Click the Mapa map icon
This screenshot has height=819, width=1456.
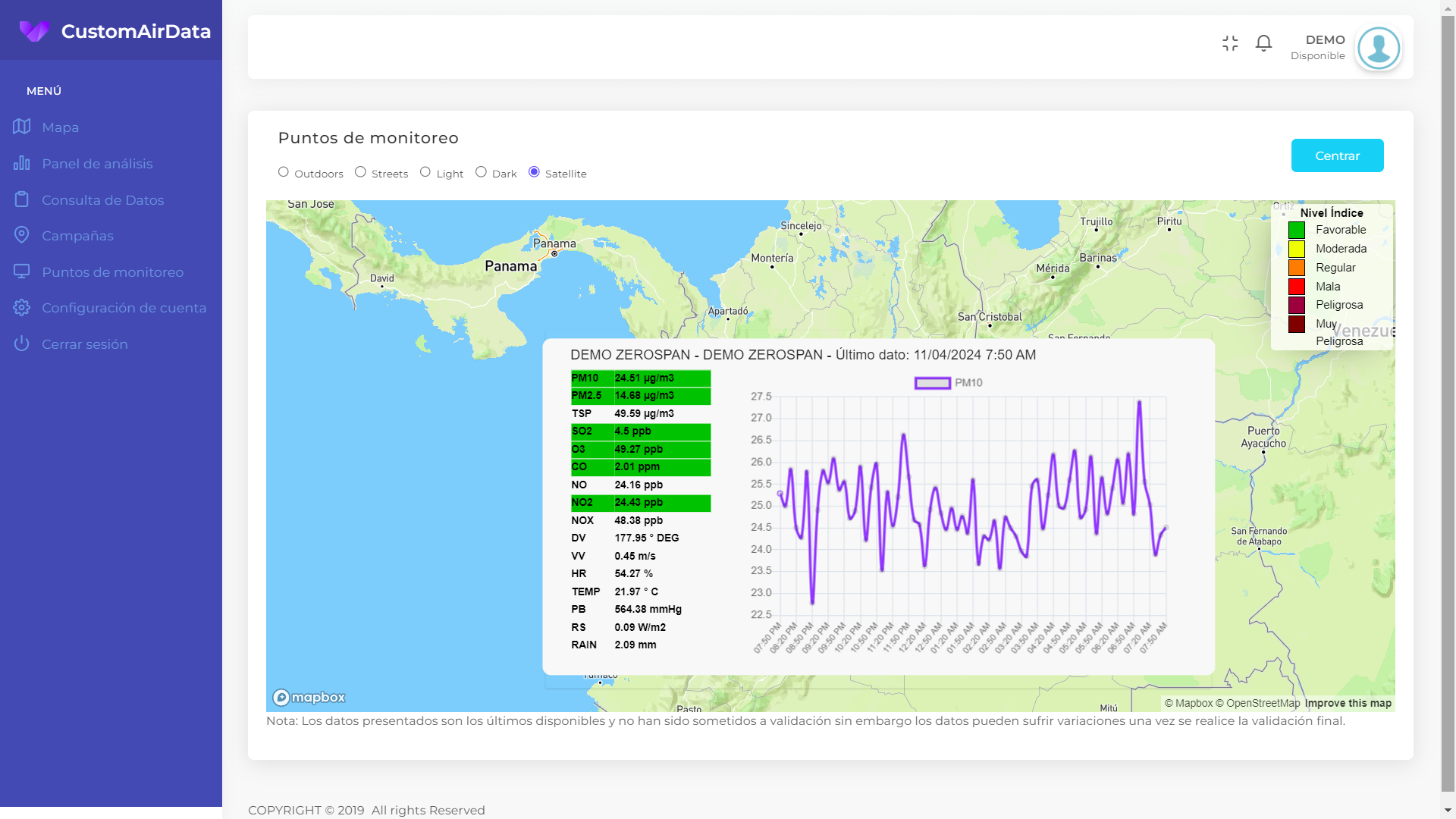coord(21,127)
